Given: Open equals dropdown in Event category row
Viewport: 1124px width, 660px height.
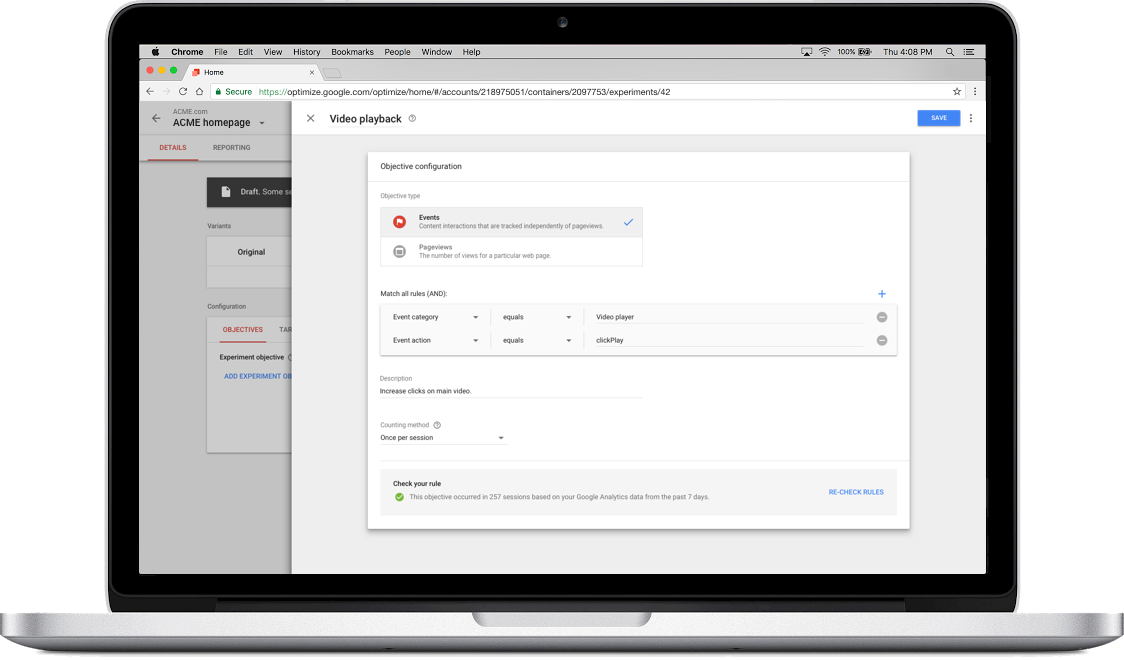Looking at the screenshot, I should pyautogui.click(x=537, y=317).
